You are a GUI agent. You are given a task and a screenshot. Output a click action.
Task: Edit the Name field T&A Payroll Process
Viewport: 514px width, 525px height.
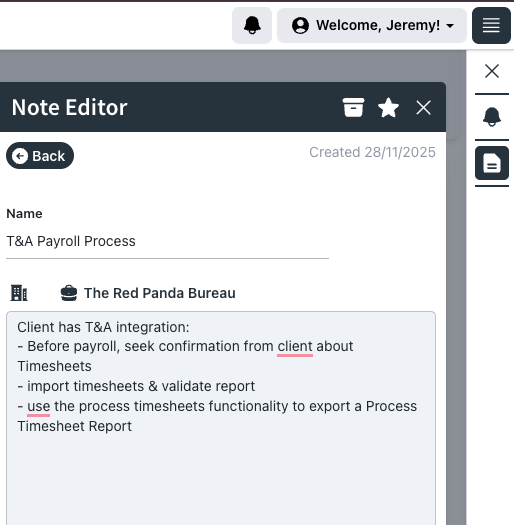tap(167, 241)
